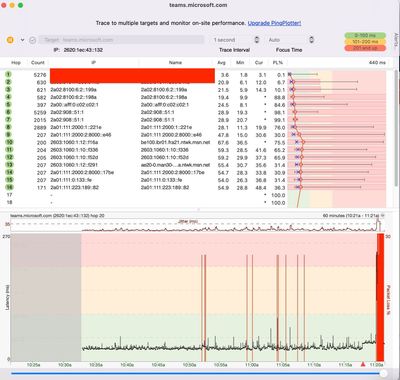Adjust the 1 second trace interval stepper
400x380 pixels.
257,40
